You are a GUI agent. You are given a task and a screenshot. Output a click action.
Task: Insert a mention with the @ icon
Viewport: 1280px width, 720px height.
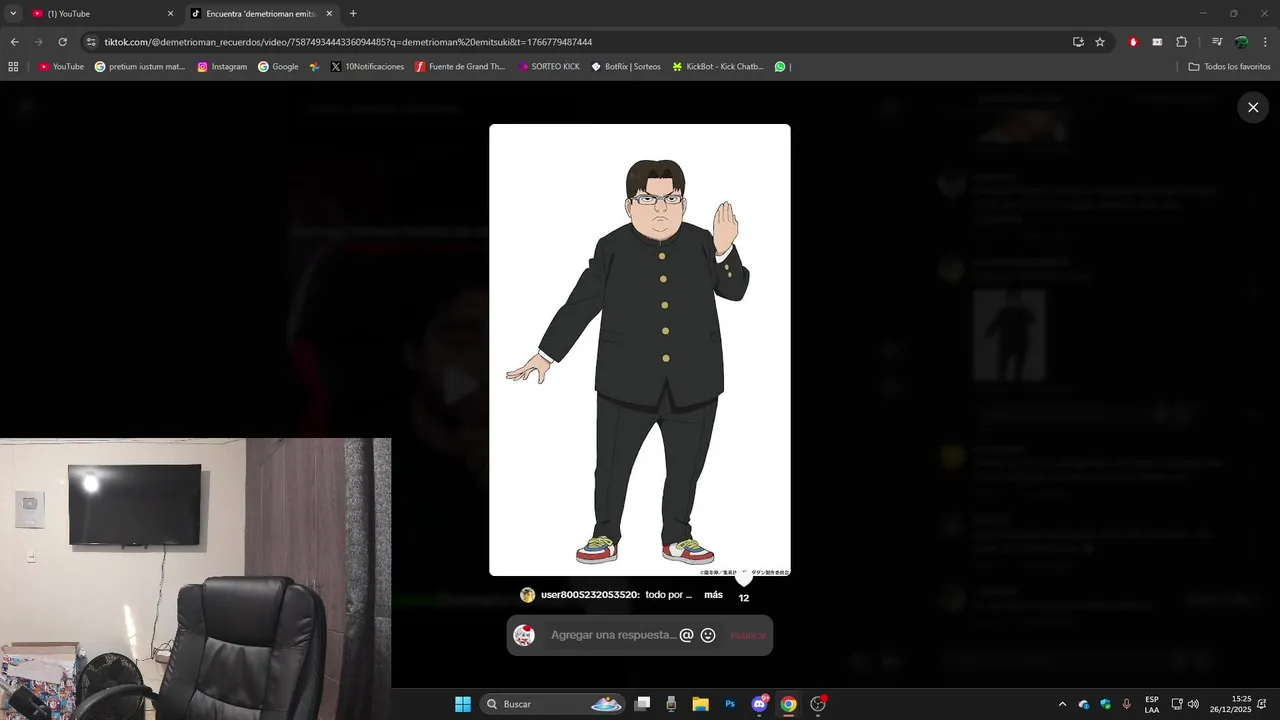click(x=686, y=635)
